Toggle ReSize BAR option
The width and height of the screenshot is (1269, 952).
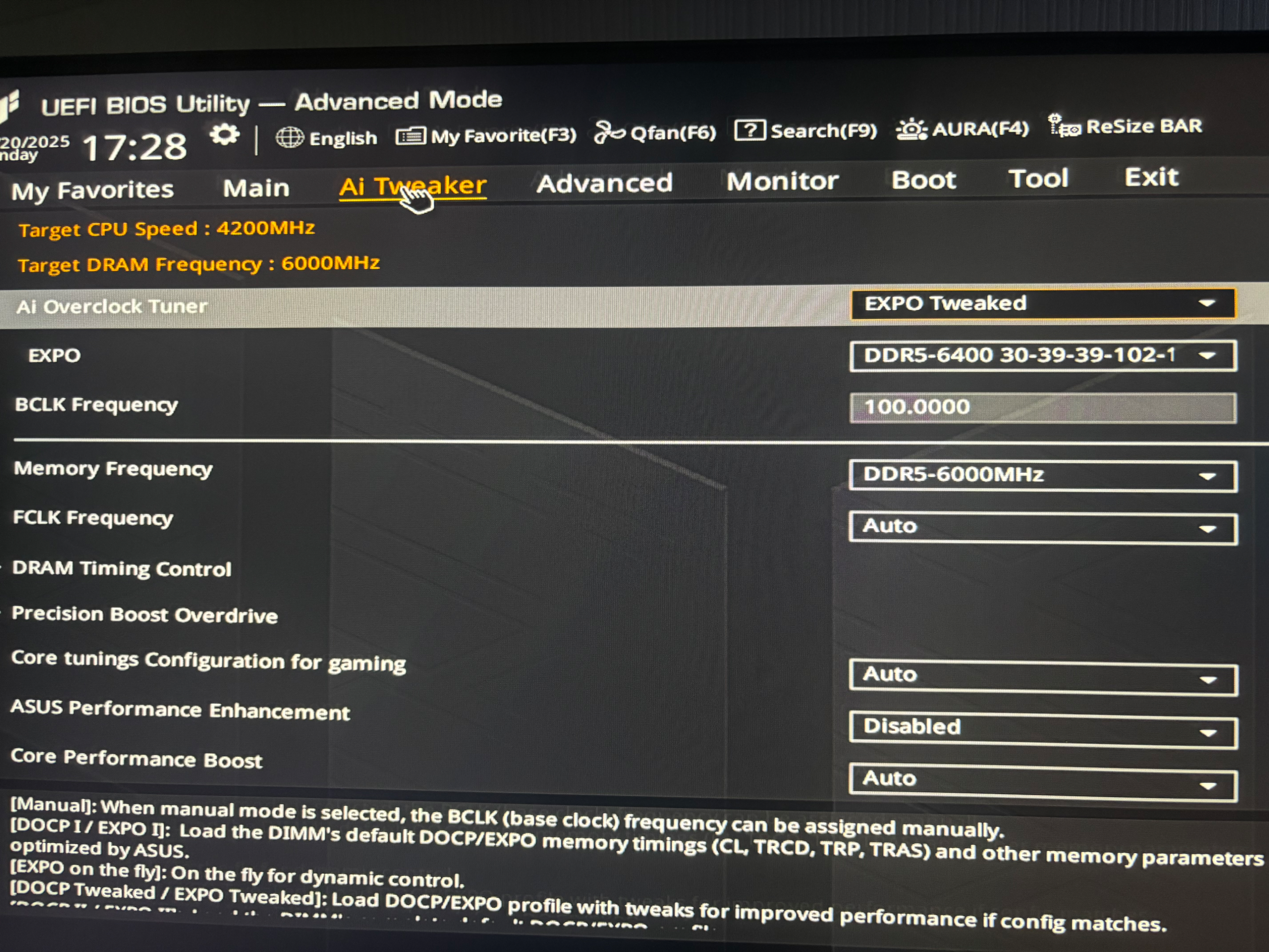(1124, 126)
